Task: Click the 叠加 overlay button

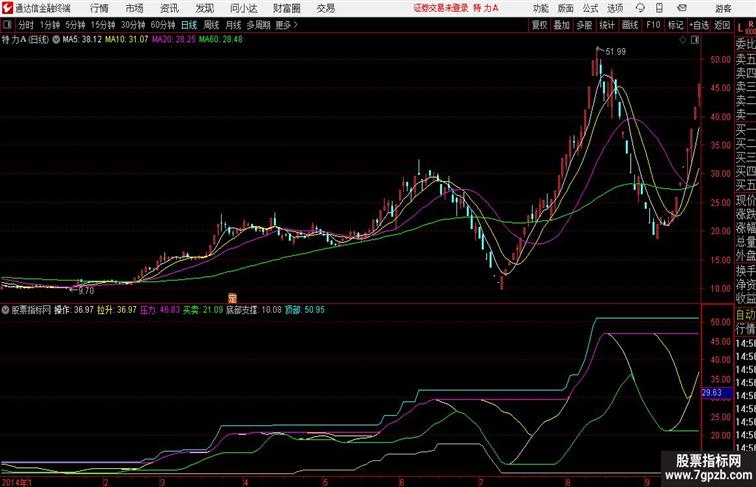Action: pos(562,25)
